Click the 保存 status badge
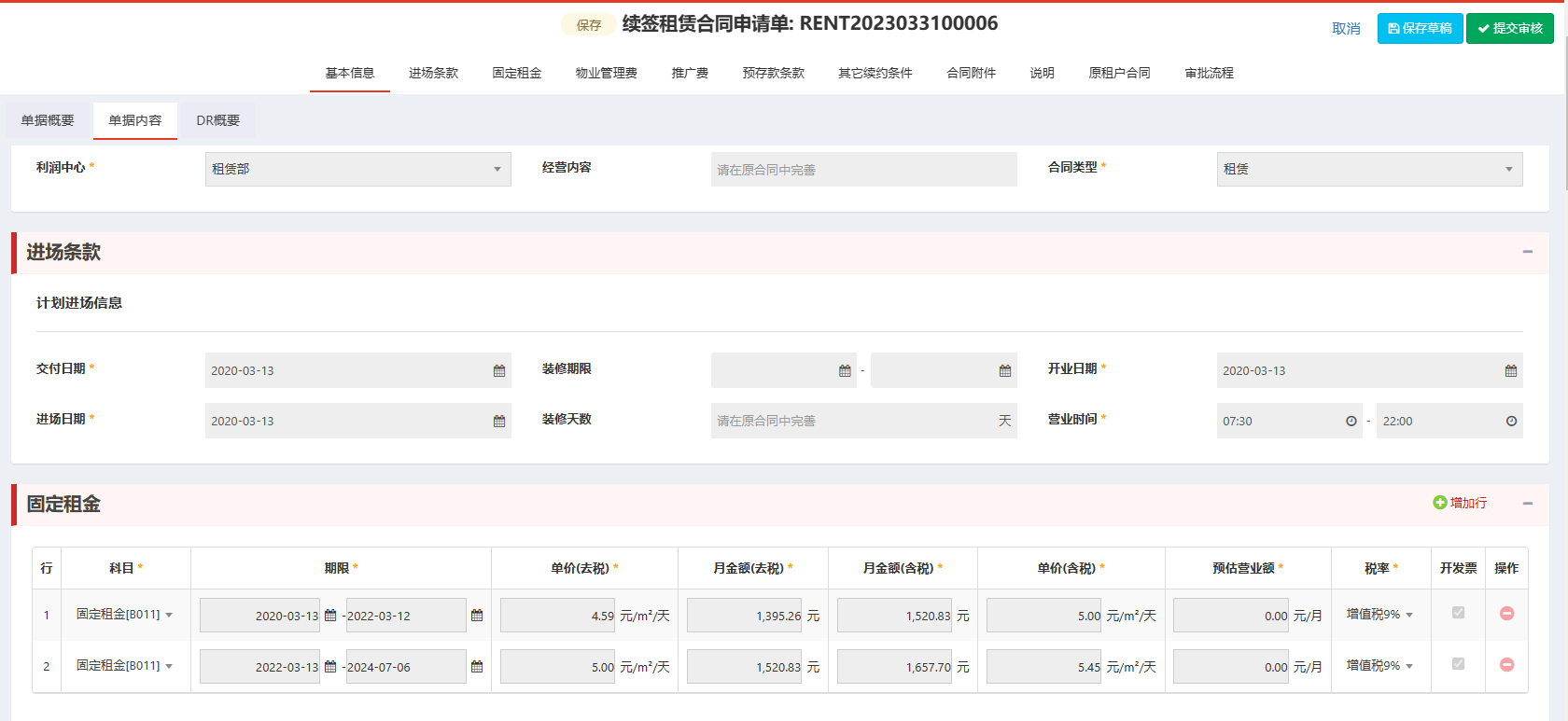Viewport: 1568px width, 721px height. (588, 25)
